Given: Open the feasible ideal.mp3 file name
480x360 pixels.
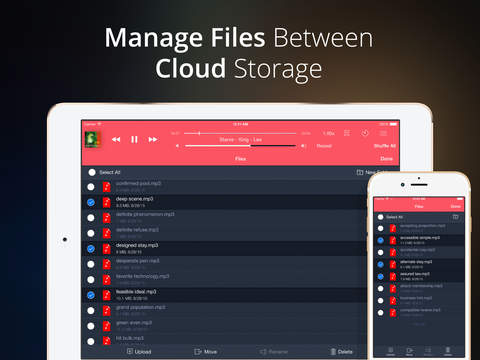Looking at the screenshot, I should (x=136, y=292).
